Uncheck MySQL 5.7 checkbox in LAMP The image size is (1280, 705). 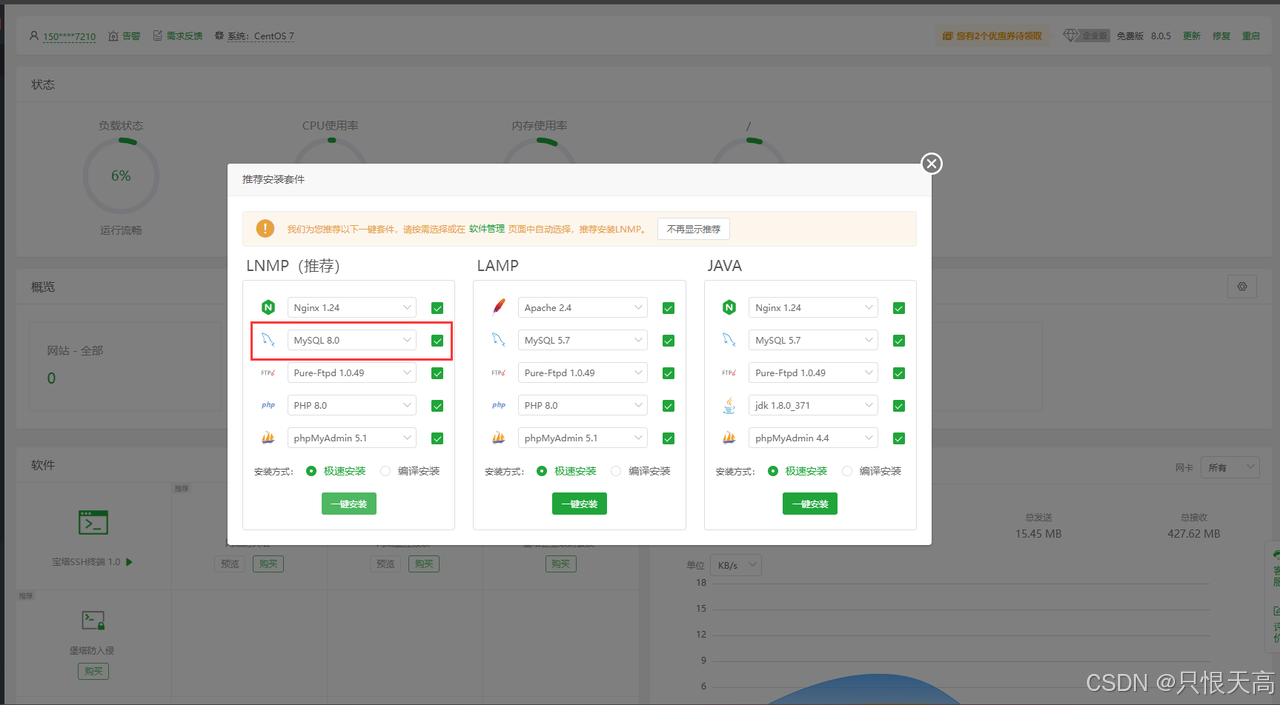point(668,341)
